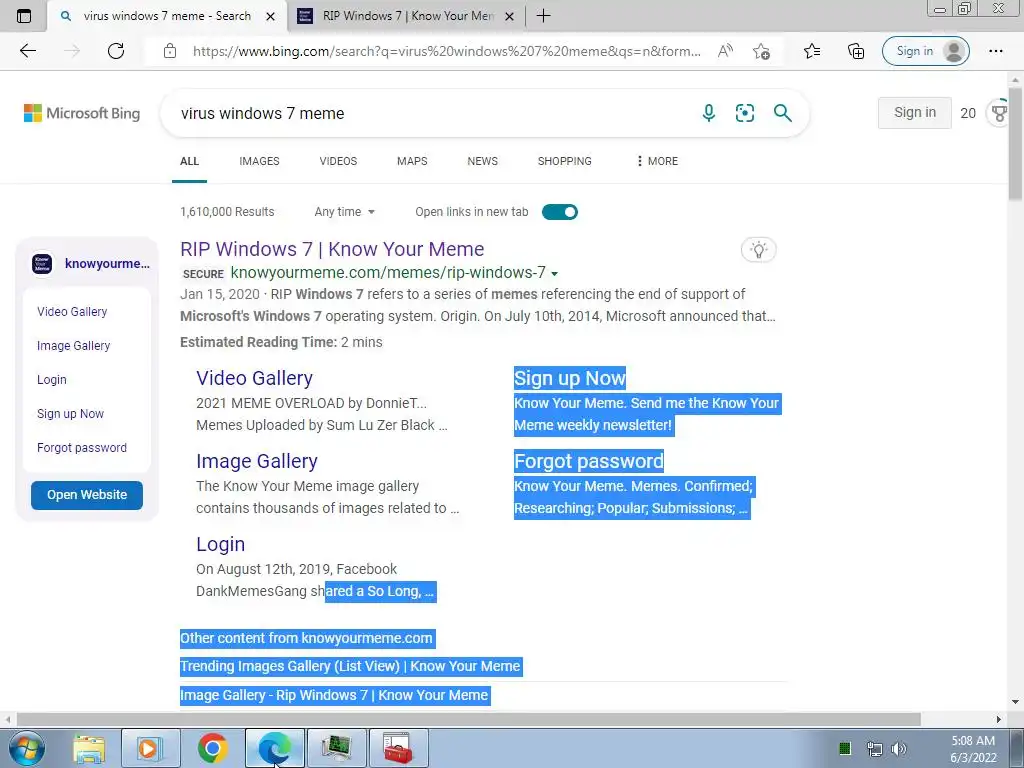Viewport: 1024px width, 768px height.
Task: Open sidebar Sign up Now link
Action: (x=71, y=413)
